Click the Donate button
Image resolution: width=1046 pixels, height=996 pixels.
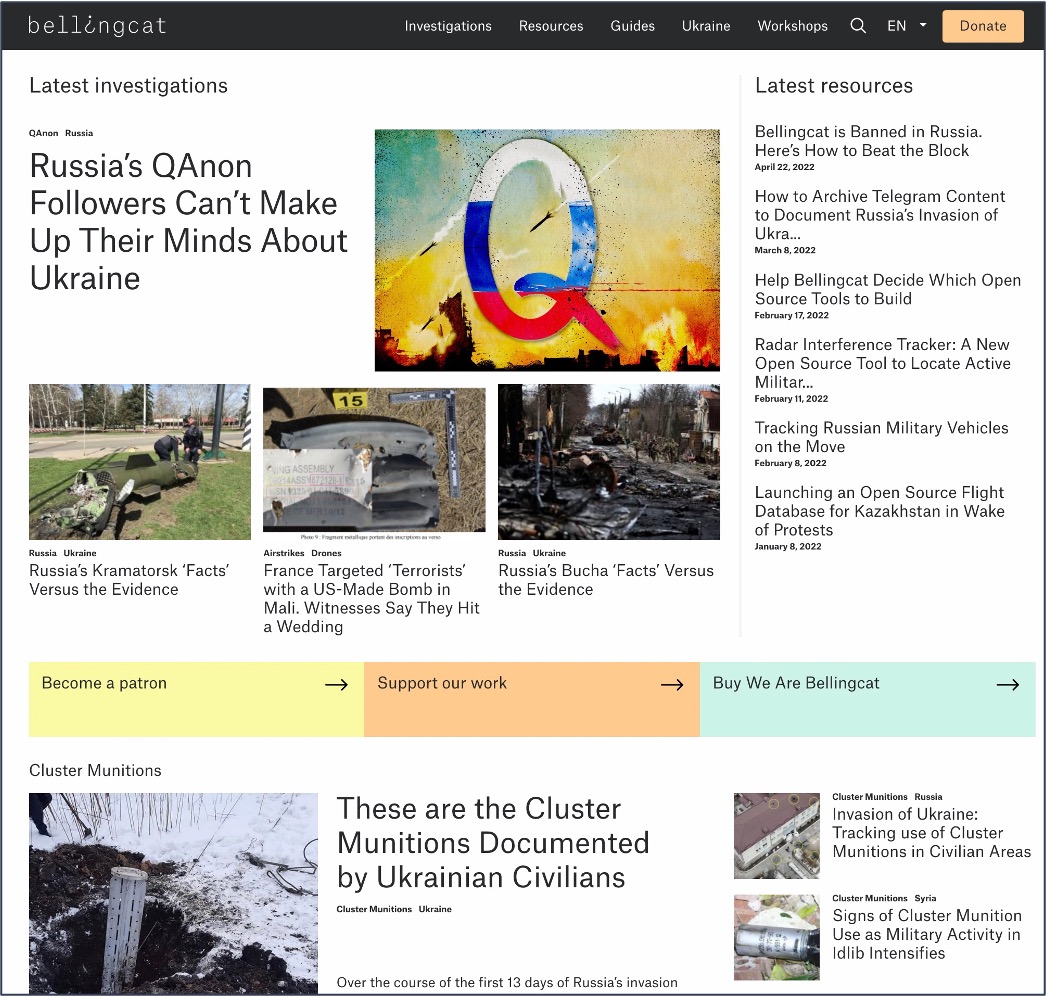[983, 26]
